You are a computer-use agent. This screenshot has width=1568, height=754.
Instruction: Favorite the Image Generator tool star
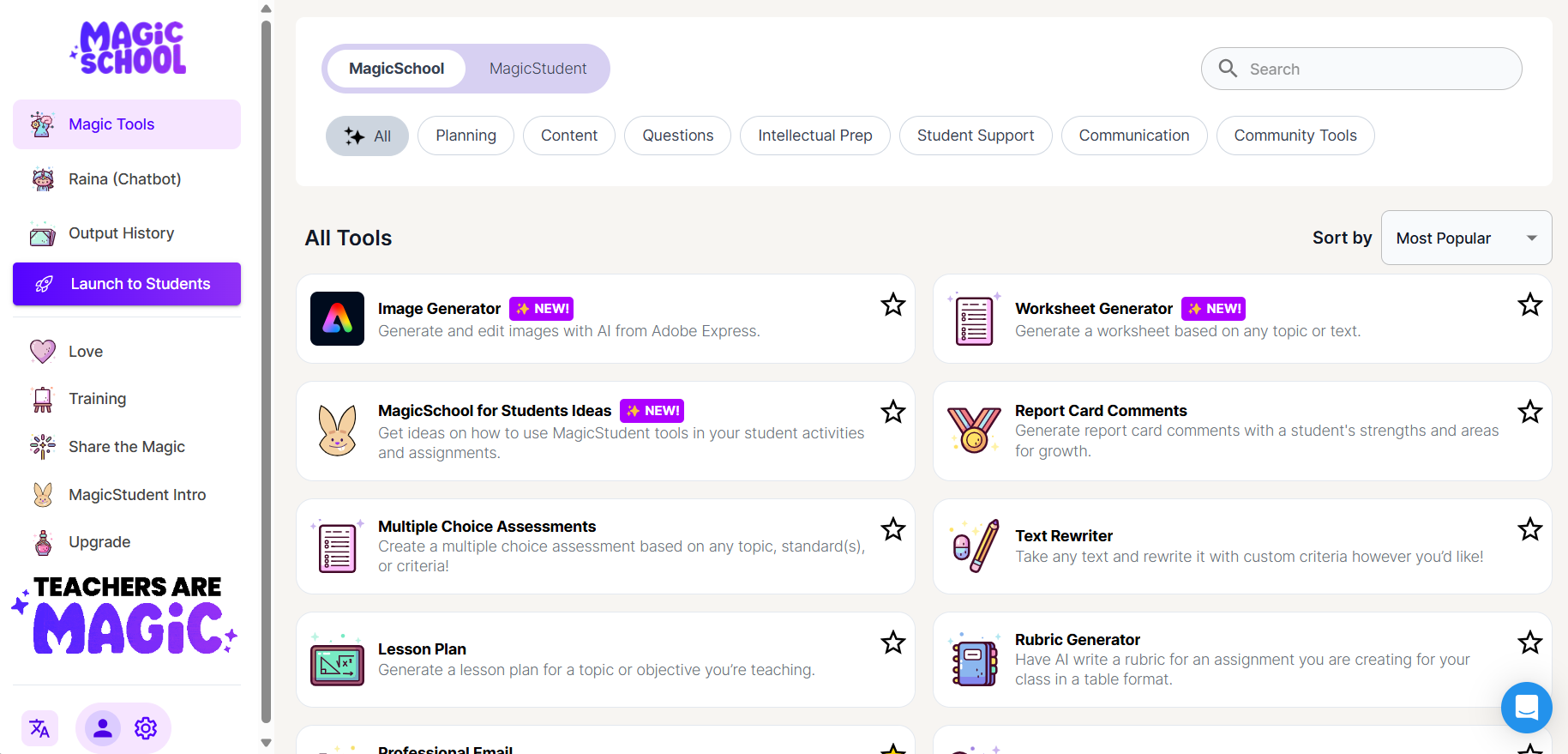pos(893,305)
